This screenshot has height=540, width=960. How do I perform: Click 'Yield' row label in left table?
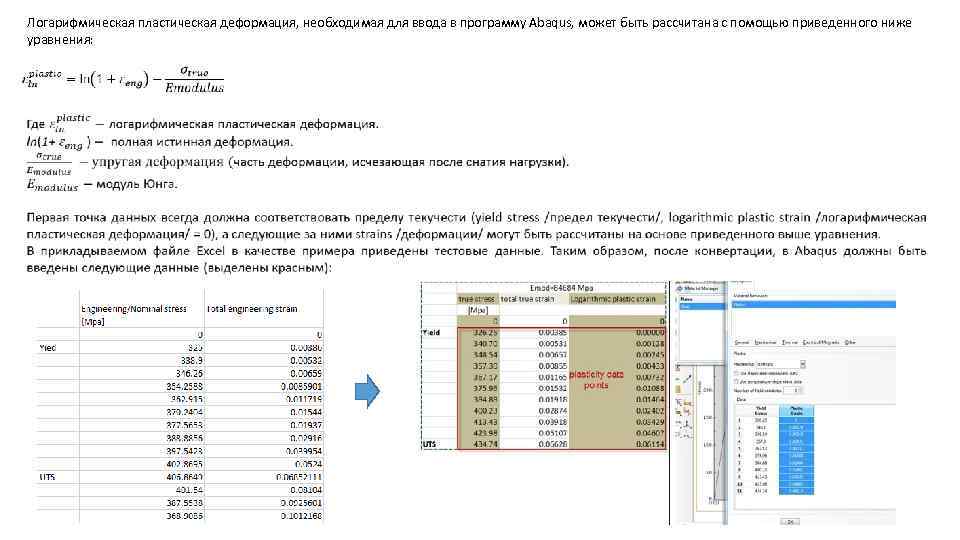click(48, 348)
